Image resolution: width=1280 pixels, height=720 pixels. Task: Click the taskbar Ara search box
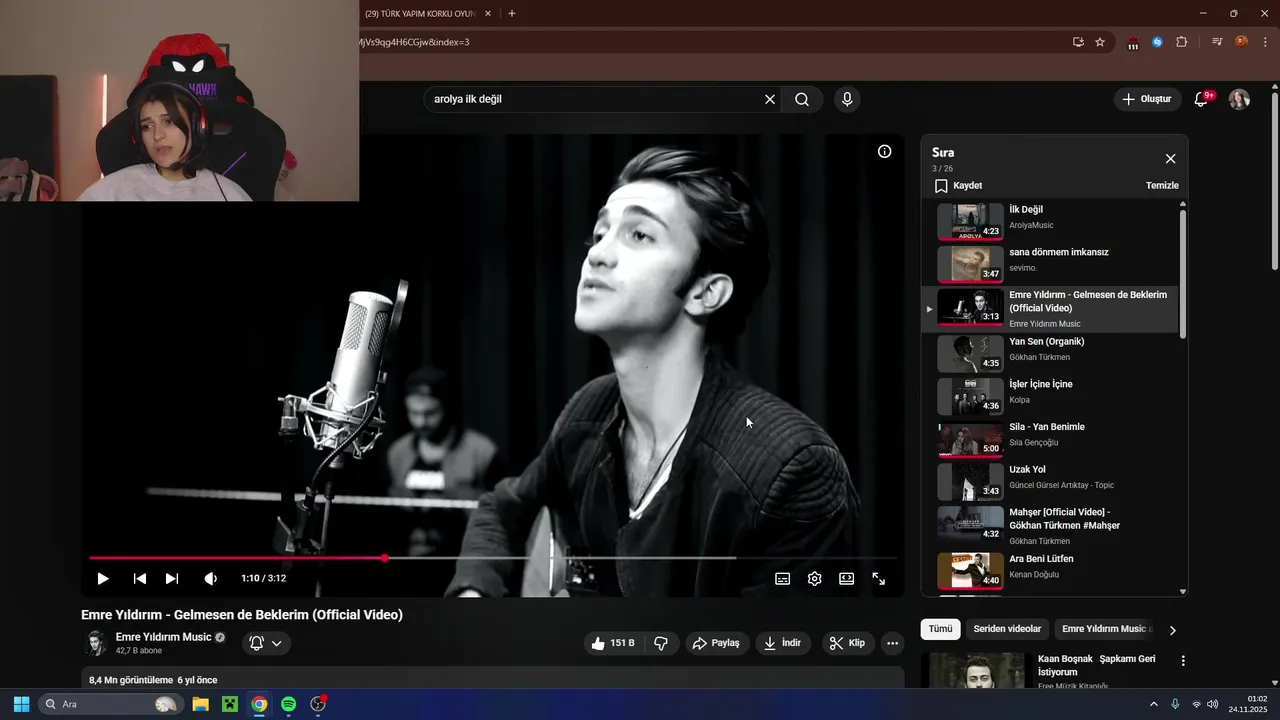coord(111,704)
